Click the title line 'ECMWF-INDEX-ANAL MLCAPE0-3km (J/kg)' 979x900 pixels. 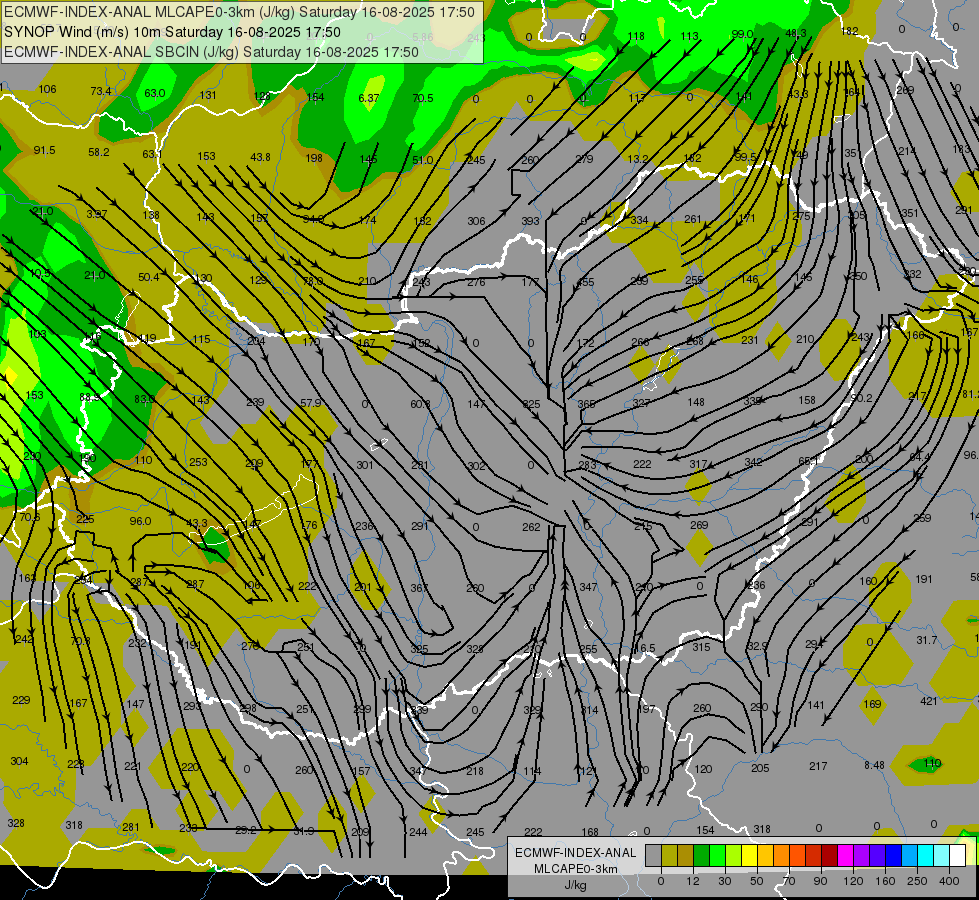tap(239, 12)
